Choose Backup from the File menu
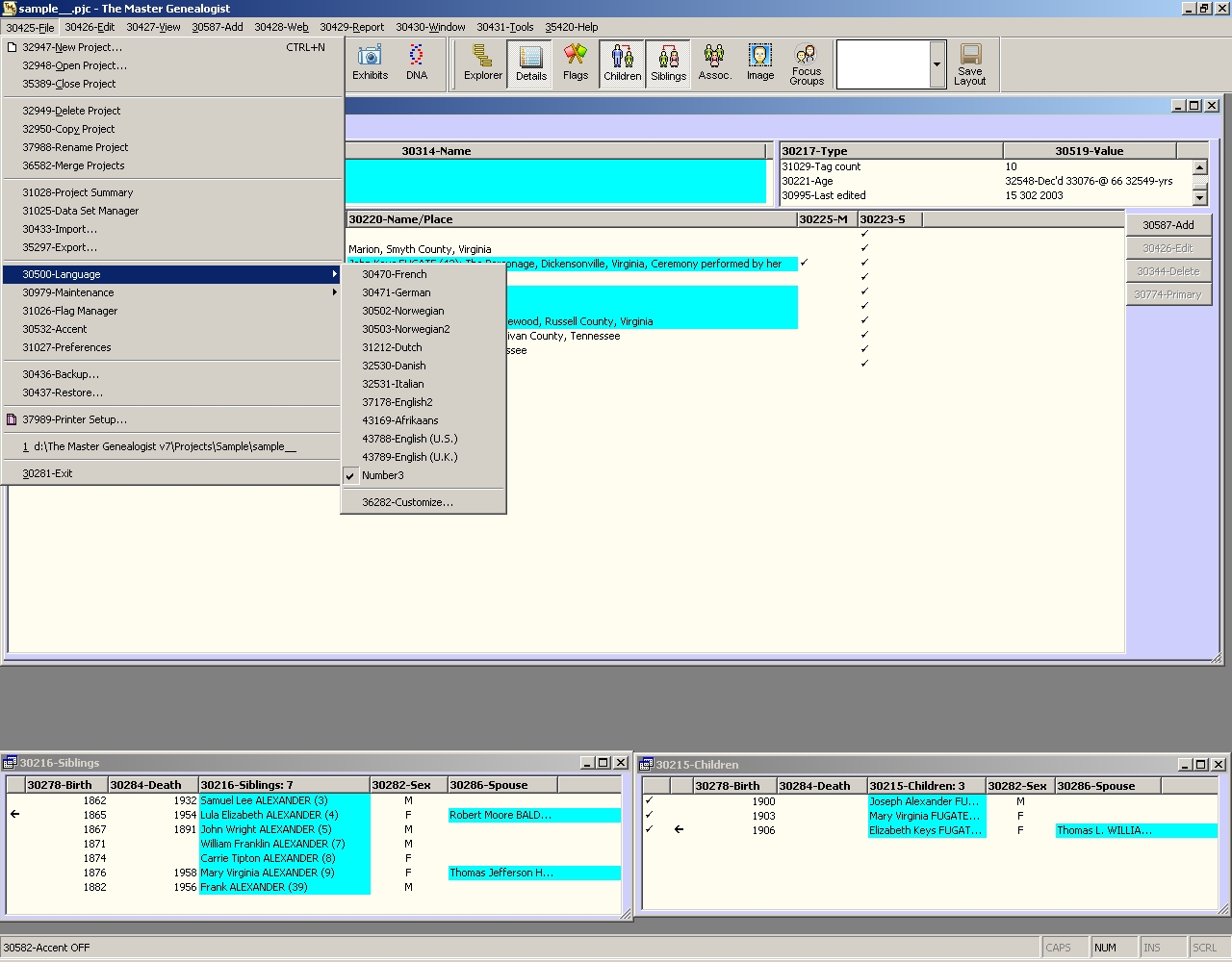Viewport: 1232px width, 962px height. [172, 374]
